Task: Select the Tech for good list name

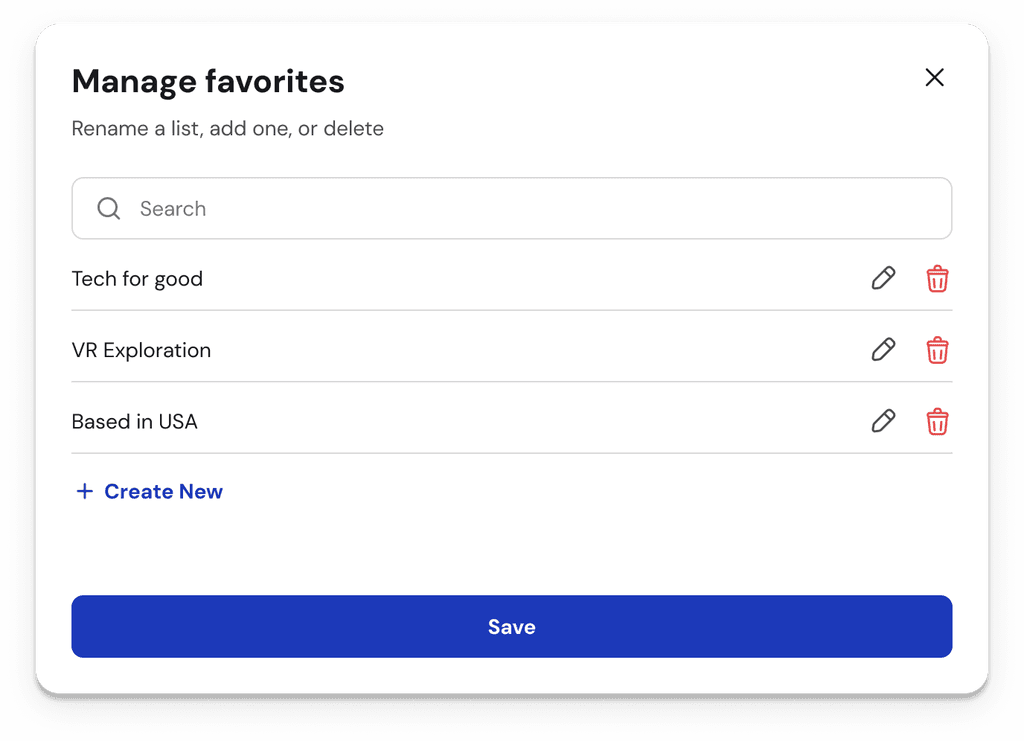Action: pyautogui.click(x=137, y=279)
